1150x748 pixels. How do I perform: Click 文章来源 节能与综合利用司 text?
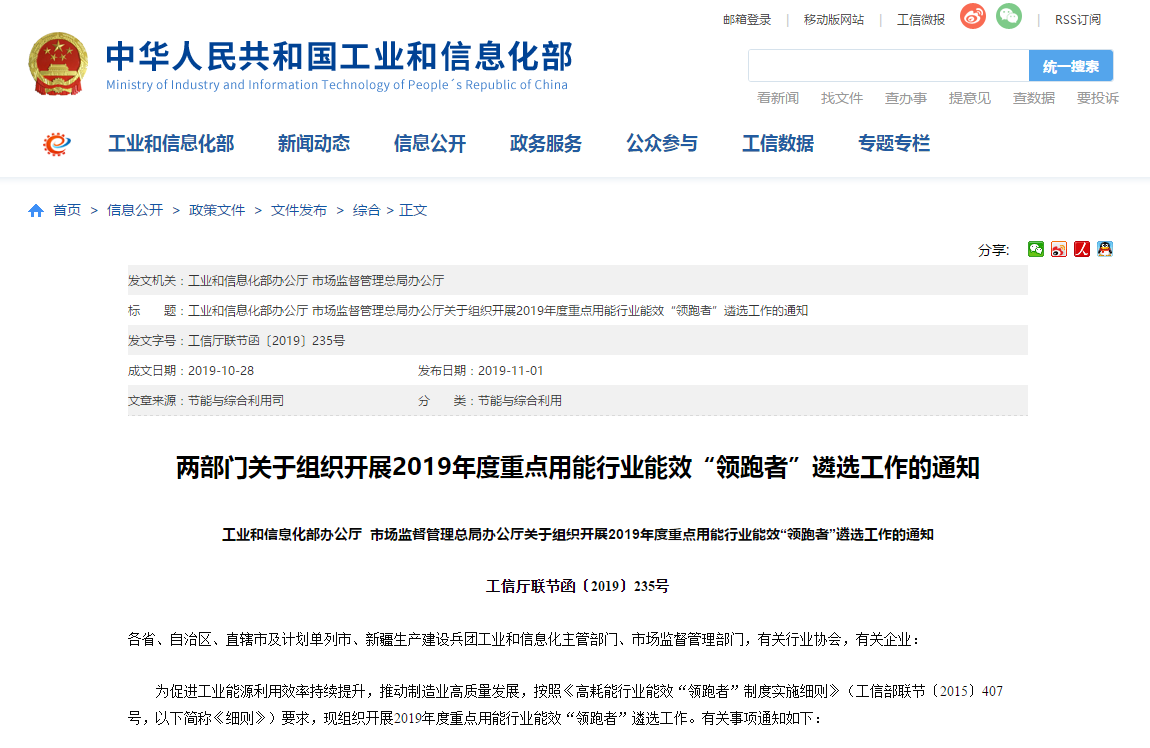pyautogui.click(x=235, y=401)
